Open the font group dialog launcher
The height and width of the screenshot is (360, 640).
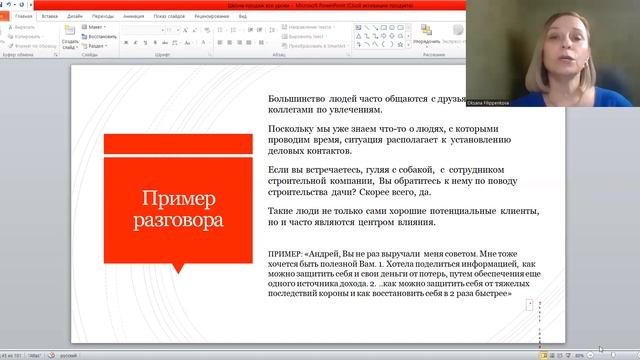[x=210, y=54]
